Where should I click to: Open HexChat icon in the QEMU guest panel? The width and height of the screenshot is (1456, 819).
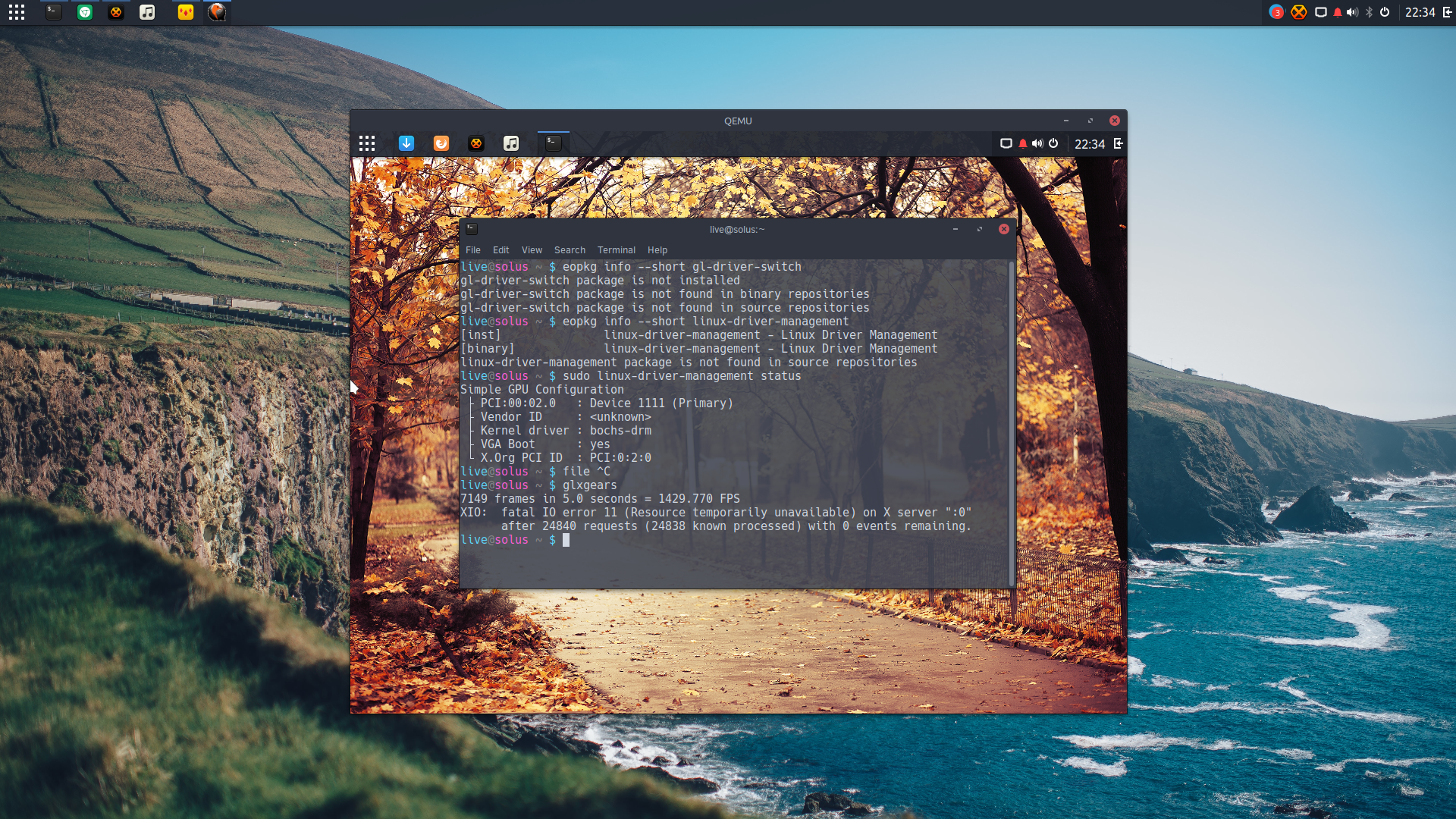click(x=476, y=143)
